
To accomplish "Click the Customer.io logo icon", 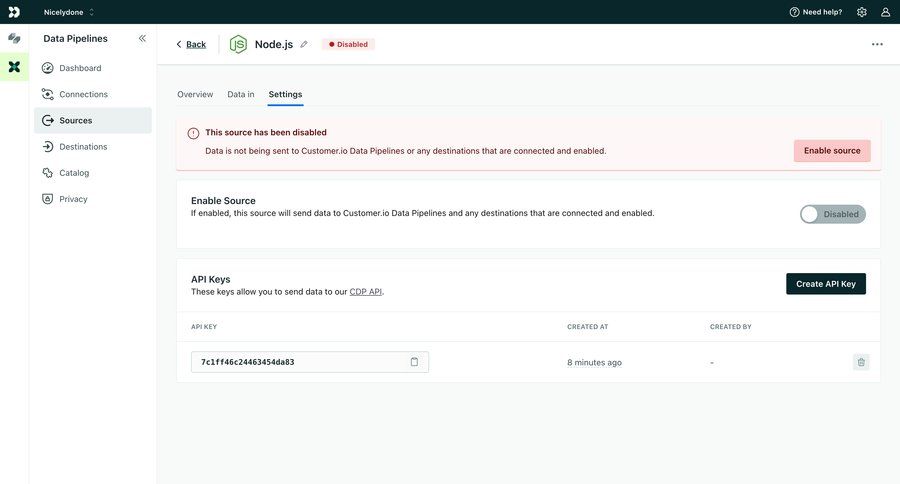I will [14, 11].
